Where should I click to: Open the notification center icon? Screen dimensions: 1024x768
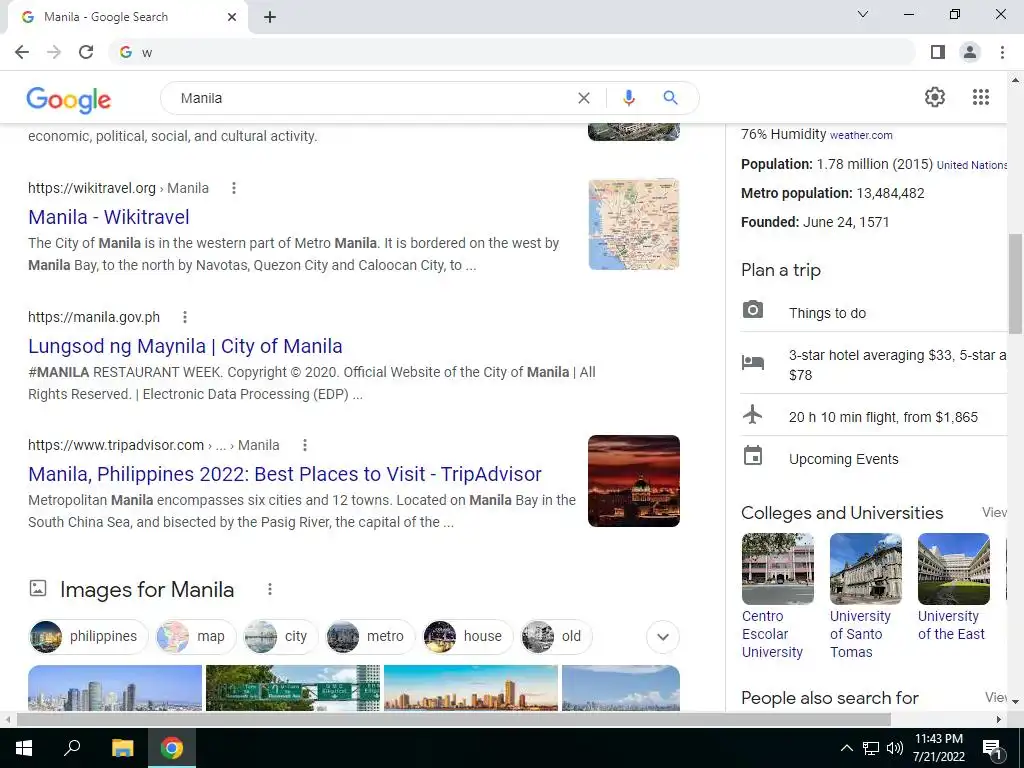pyautogui.click(x=991, y=749)
